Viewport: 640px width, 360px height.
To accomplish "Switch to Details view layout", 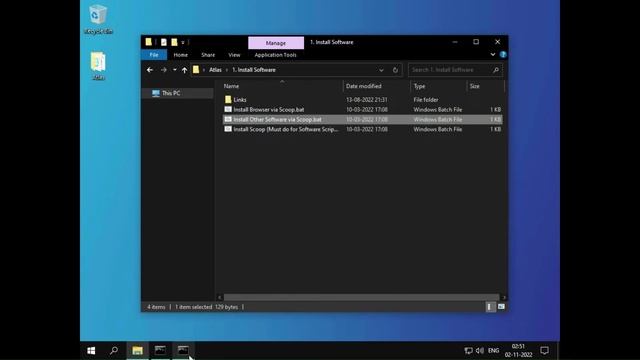I will coord(489,307).
